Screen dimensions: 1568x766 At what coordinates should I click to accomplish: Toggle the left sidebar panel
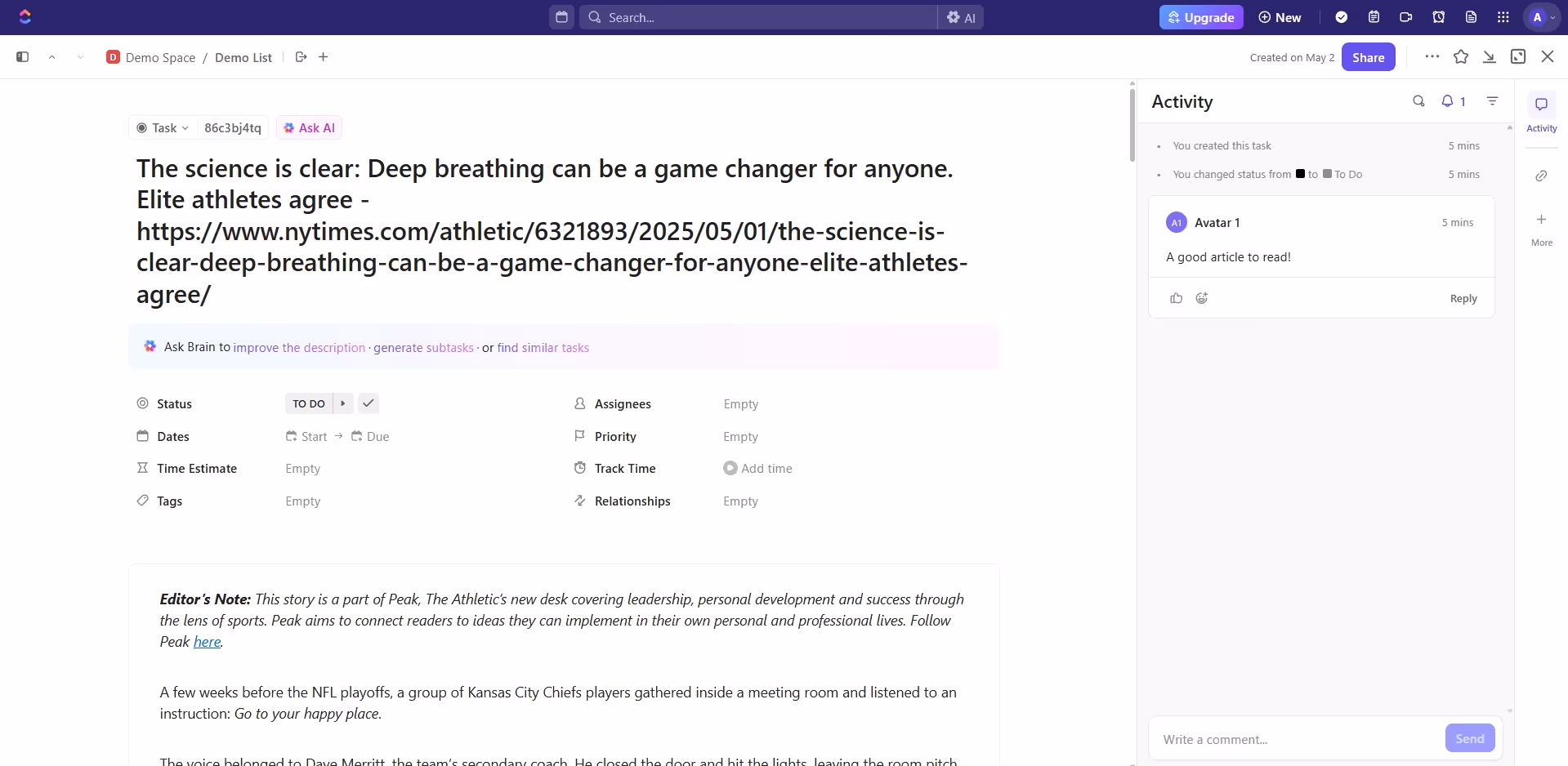coord(22,56)
